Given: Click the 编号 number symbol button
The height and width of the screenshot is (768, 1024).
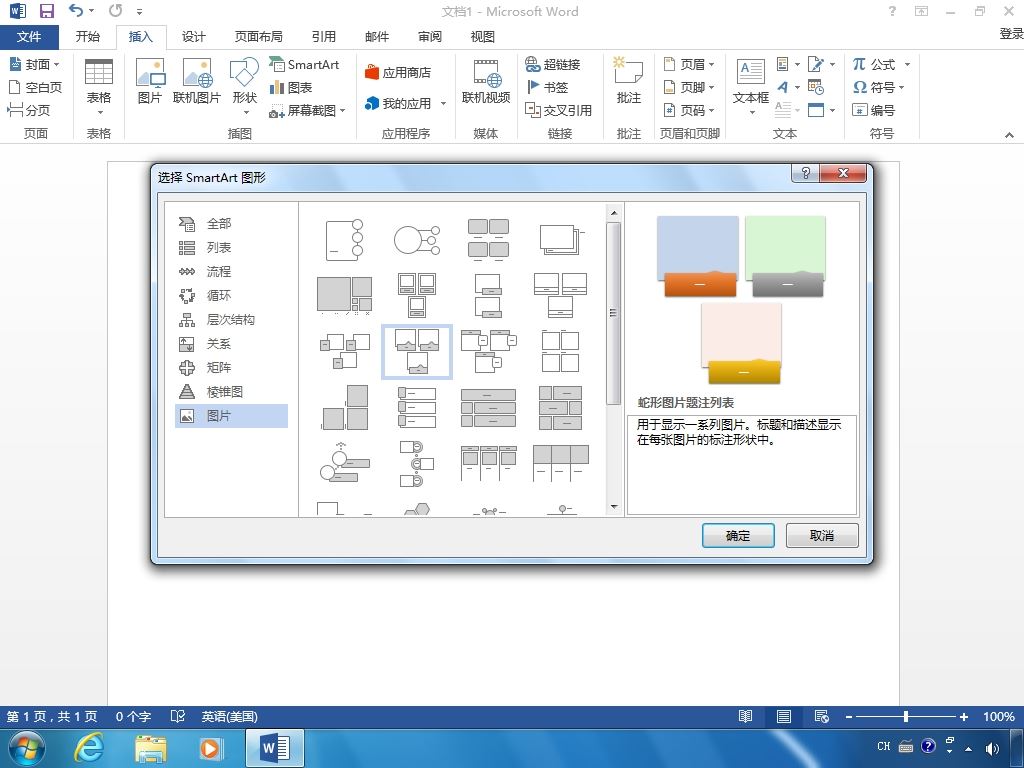Looking at the screenshot, I should point(873,110).
